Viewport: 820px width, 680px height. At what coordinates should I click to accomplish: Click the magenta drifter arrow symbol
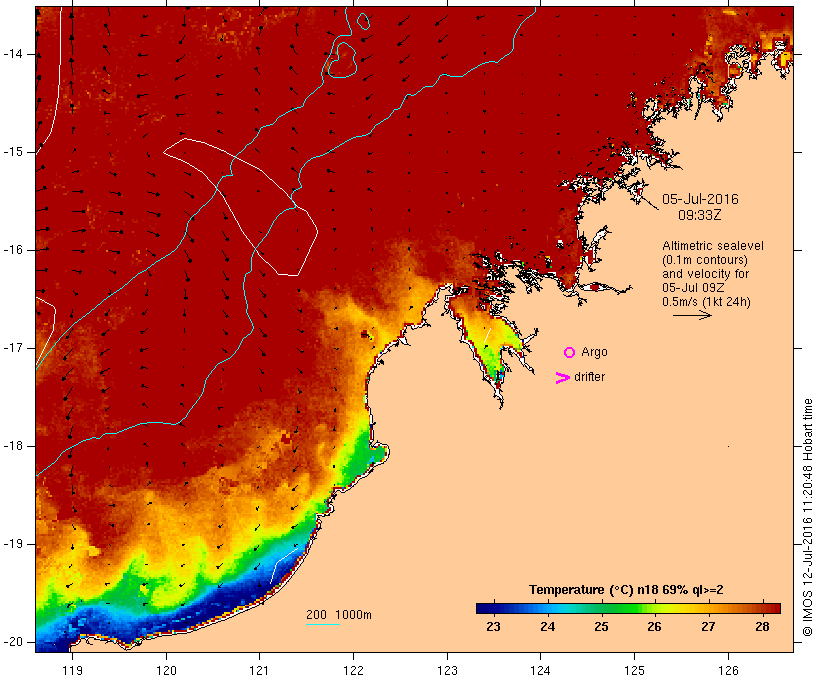(563, 378)
